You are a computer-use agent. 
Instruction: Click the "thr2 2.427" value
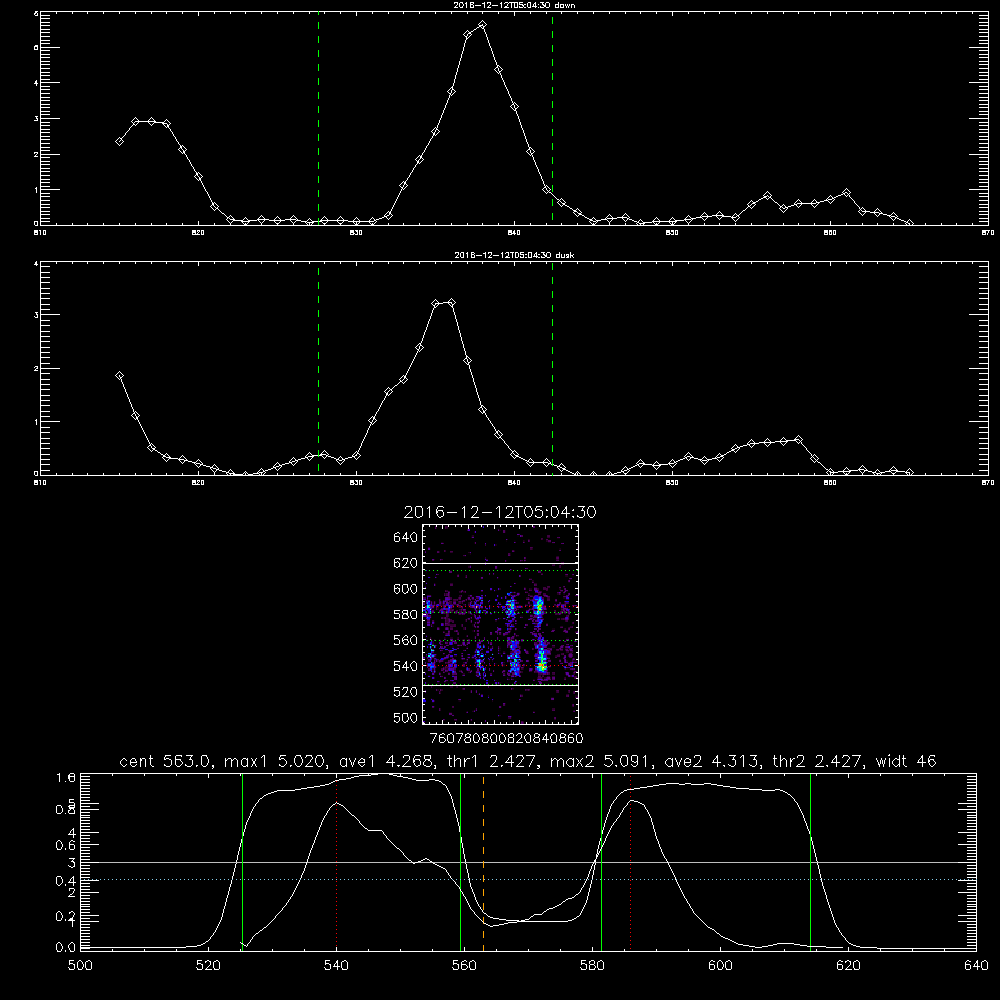tap(818, 761)
